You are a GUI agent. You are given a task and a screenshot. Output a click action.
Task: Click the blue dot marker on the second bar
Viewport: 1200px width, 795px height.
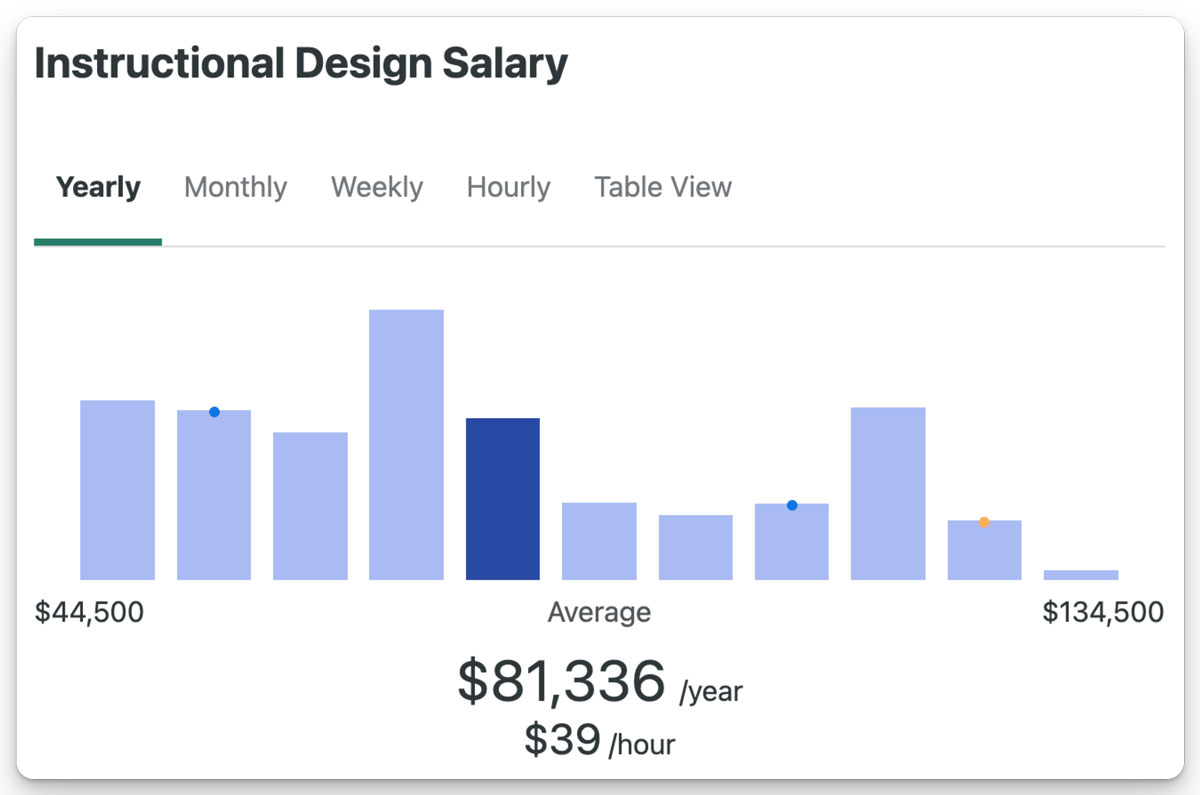coord(214,411)
